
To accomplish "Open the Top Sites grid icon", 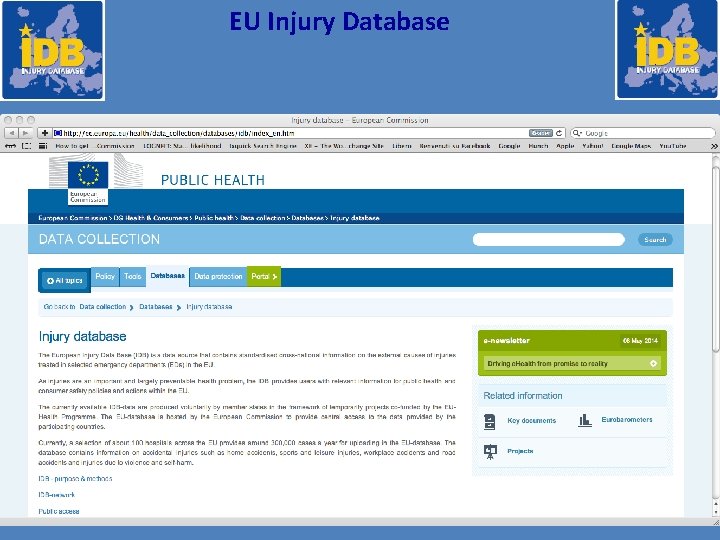I will pyautogui.click(x=43, y=146).
